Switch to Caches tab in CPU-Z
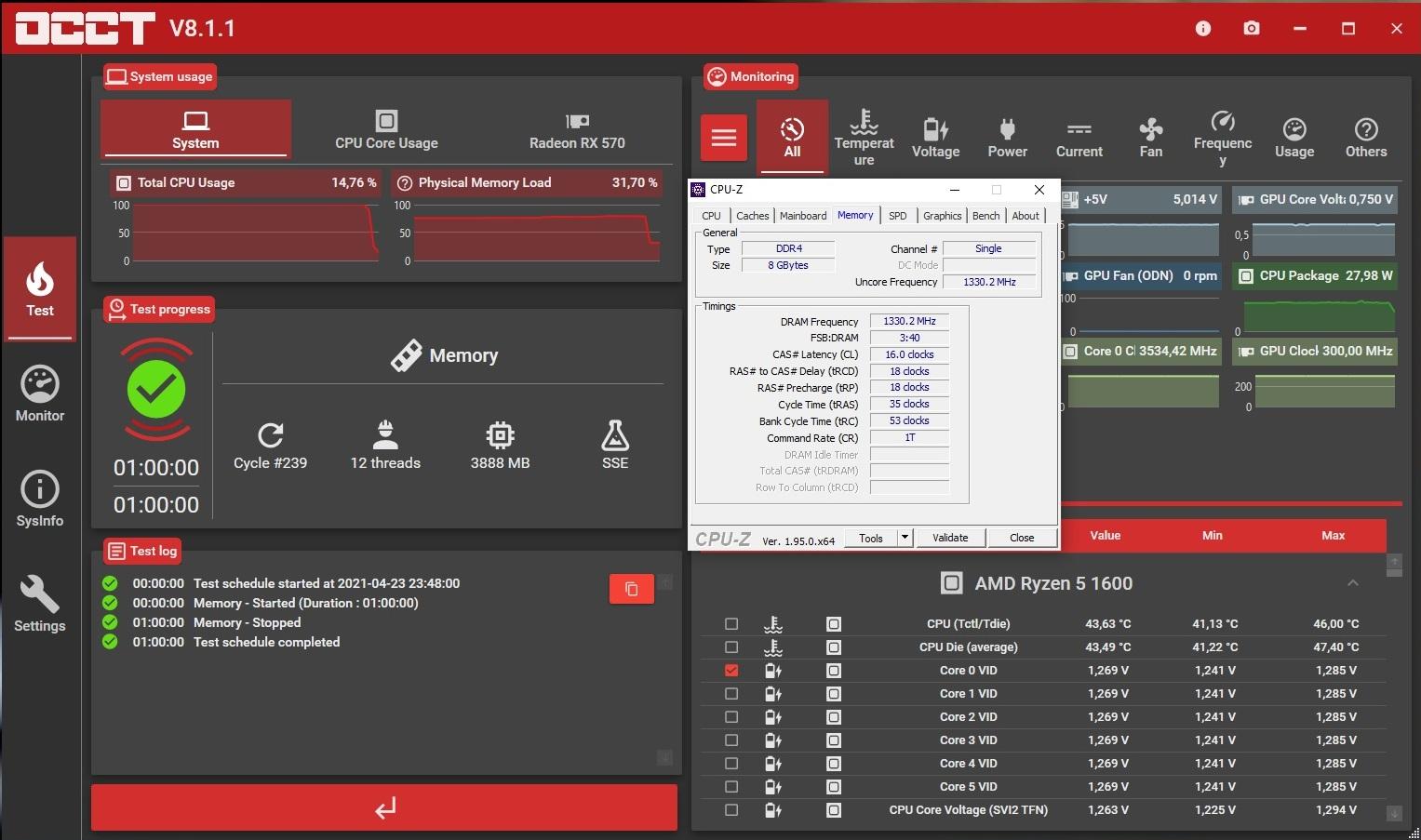Viewport: 1421px width, 840px height. click(753, 216)
